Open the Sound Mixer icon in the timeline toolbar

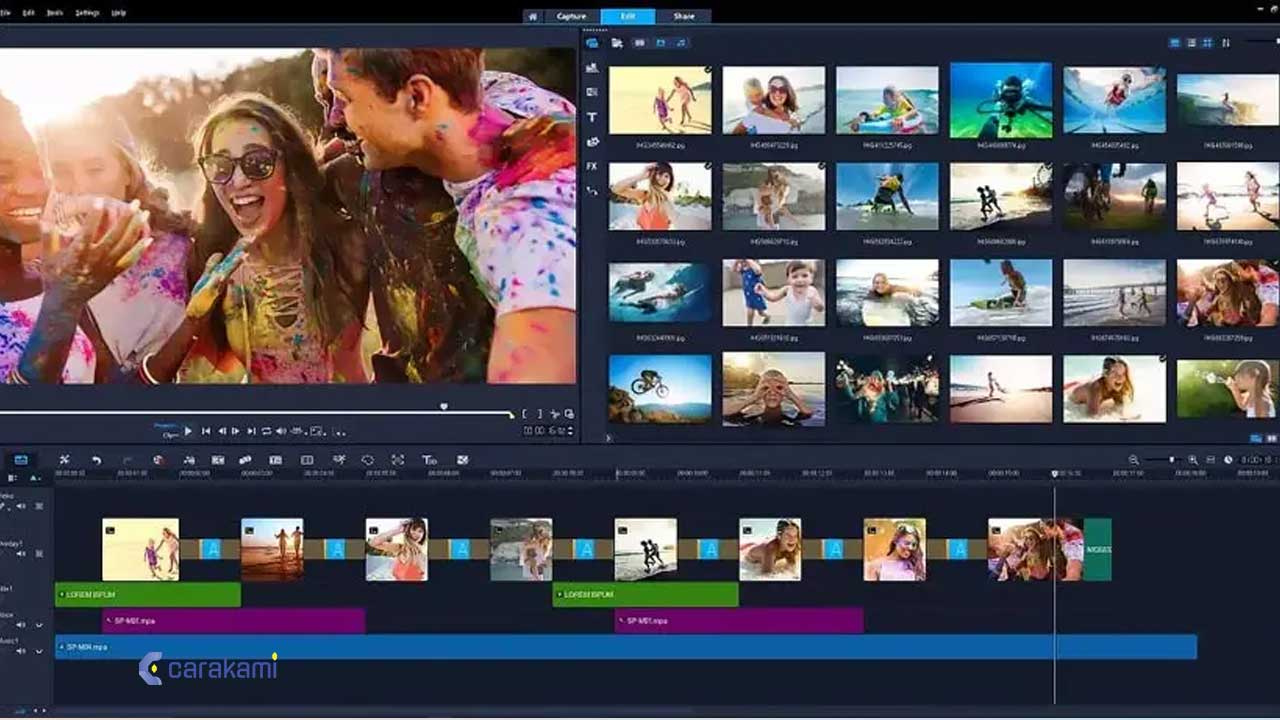pos(190,460)
